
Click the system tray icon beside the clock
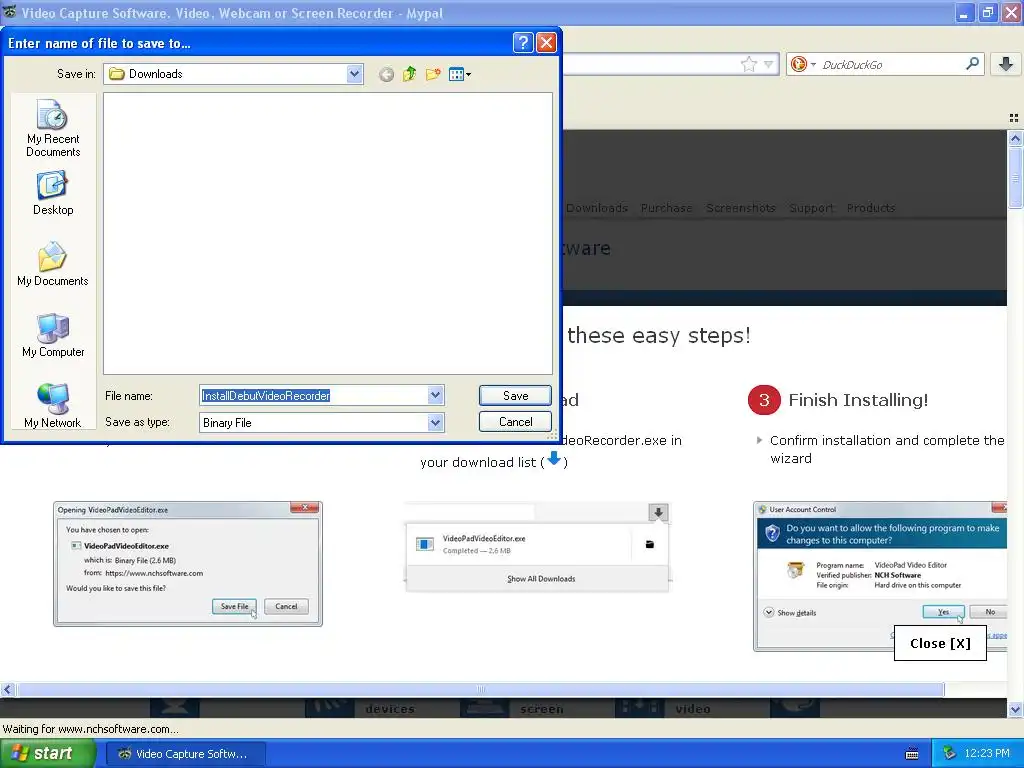pyautogui.click(x=949, y=753)
